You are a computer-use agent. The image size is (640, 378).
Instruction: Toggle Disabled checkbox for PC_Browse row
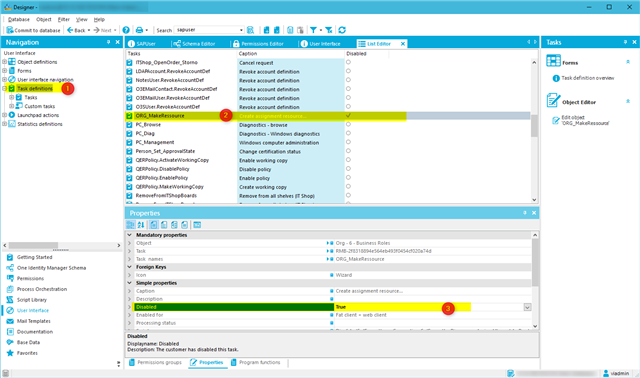(x=348, y=124)
